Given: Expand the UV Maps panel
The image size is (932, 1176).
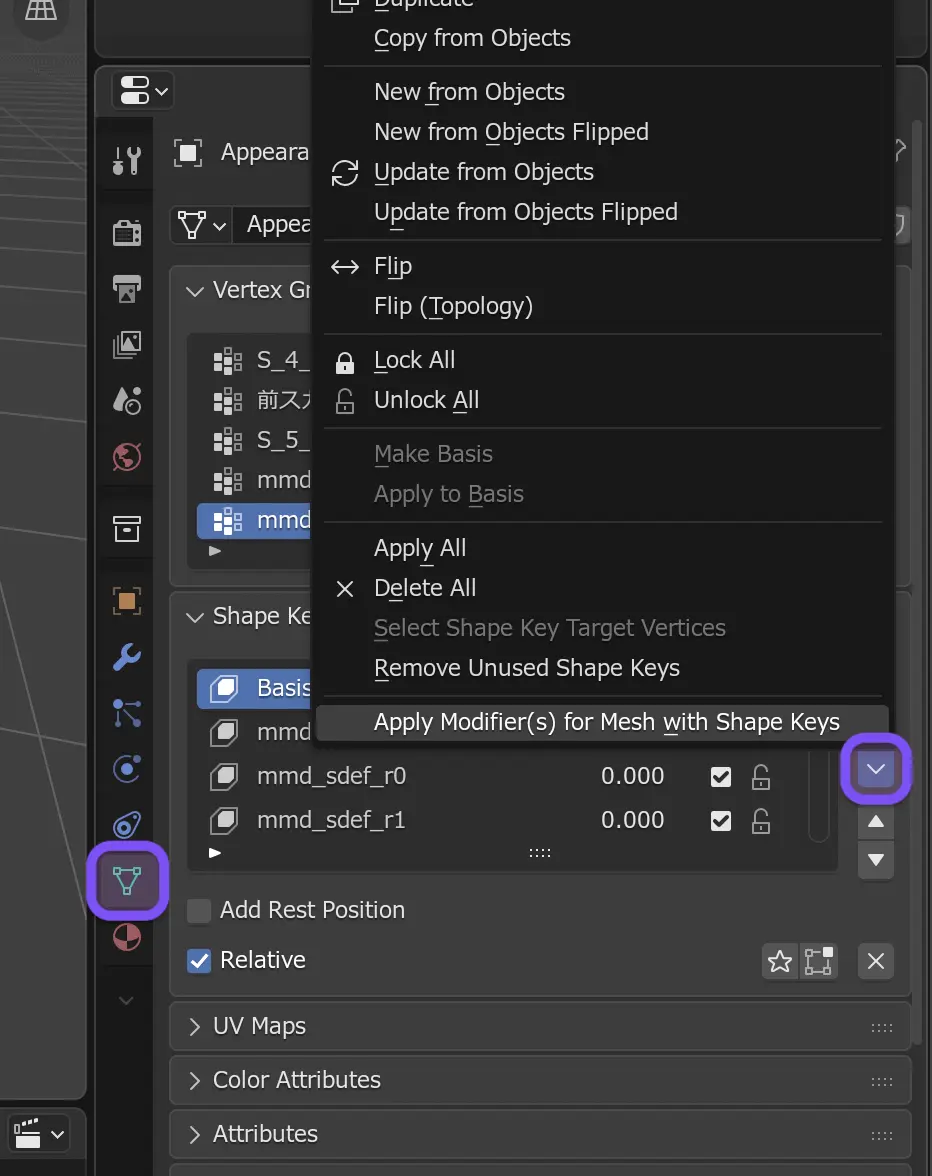Looking at the screenshot, I should (x=195, y=1027).
